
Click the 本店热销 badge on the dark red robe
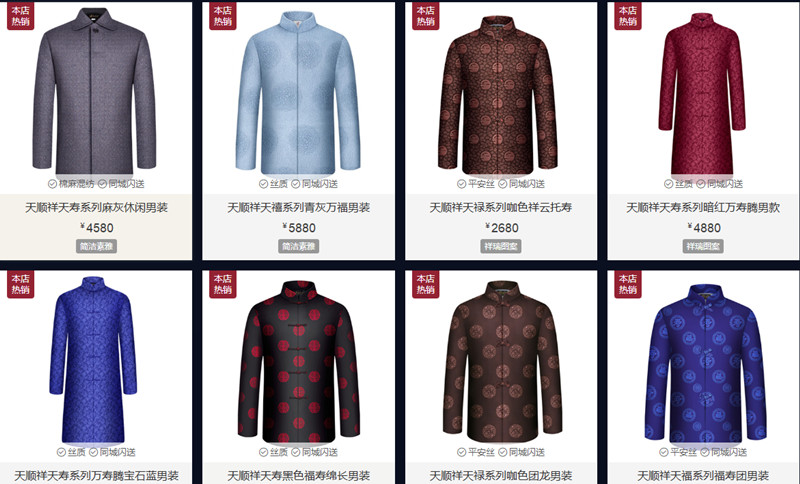pyautogui.click(x=628, y=16)
